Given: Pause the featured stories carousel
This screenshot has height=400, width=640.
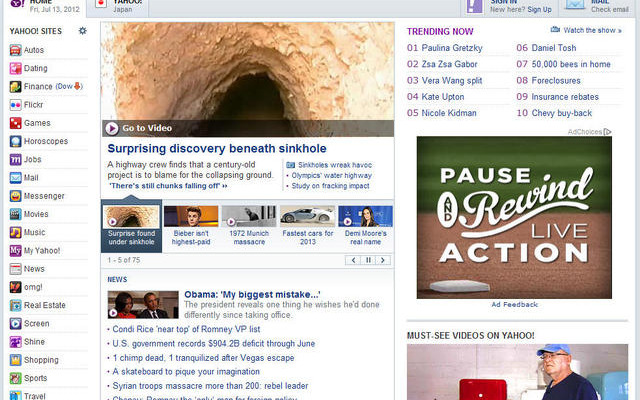Looking at the screenshot, I should [368, 260].
